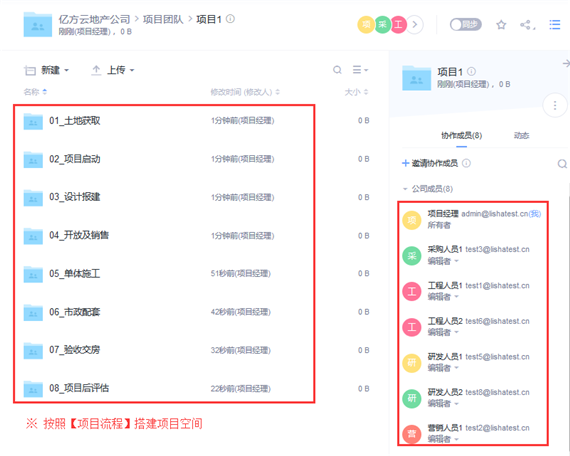Image resolution: width=570 pixels, height=456 pixels.
Task: Collapse the side panel with the arrow
Action: coord(566,64)
